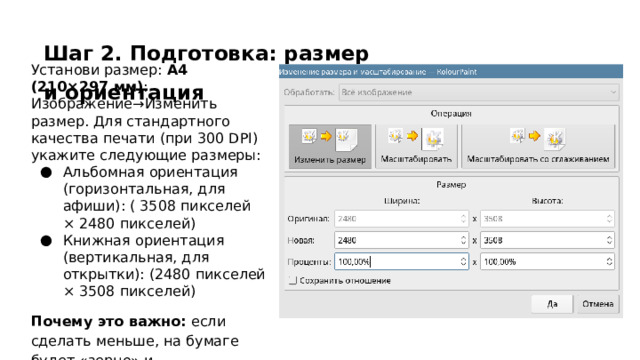This screenshot has width=640, height=360.
Task: Click the smooth scale icon above Масштабировать со сглаживанием
Action: pos(538,139)
